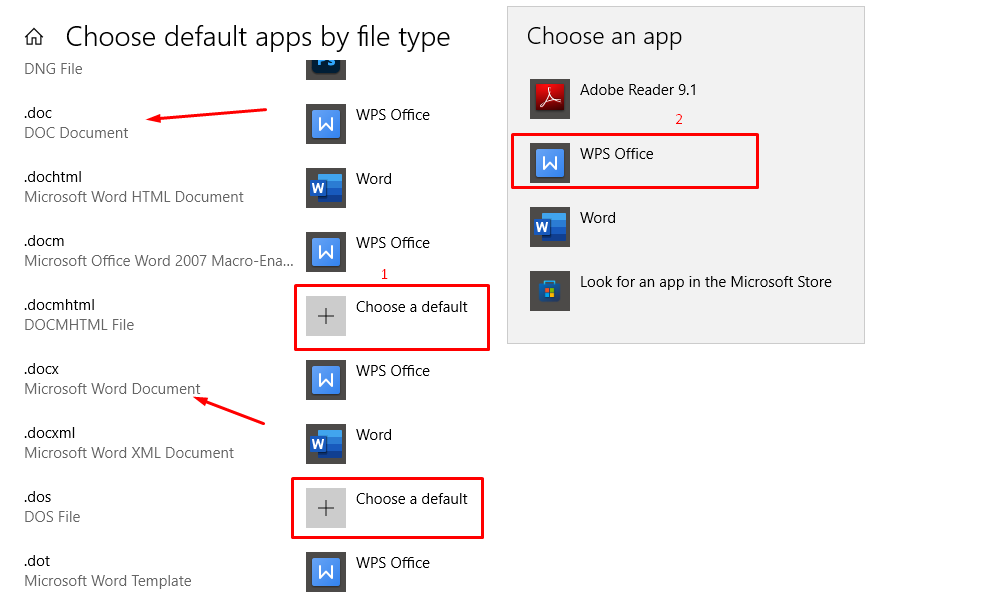Click the .docx extension text

[x=42, y=369]
